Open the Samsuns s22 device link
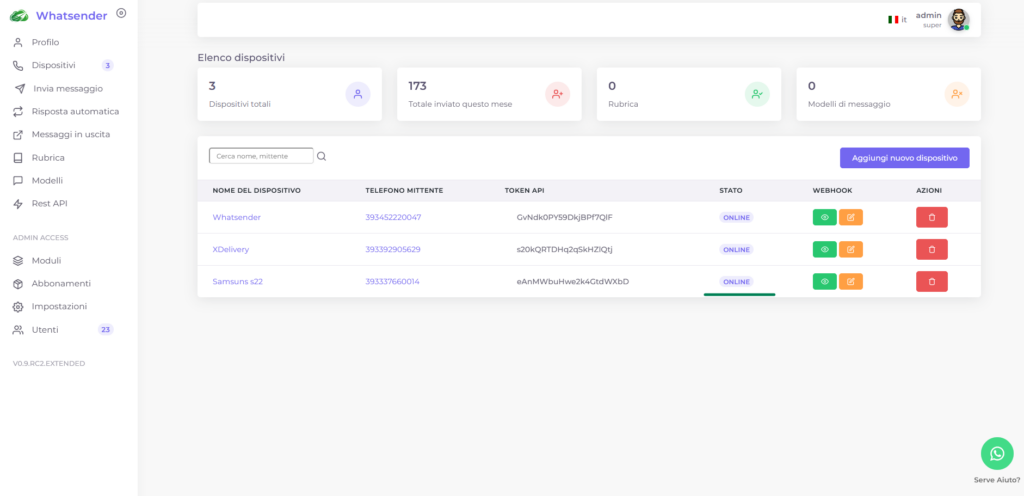 coord(238,281)
